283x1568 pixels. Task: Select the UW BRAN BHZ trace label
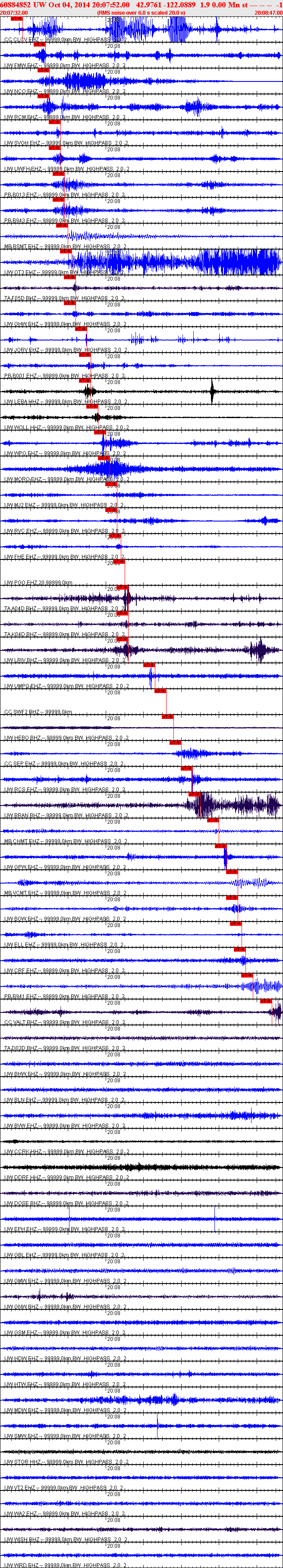pyautogui.click(x=66, y=815)
